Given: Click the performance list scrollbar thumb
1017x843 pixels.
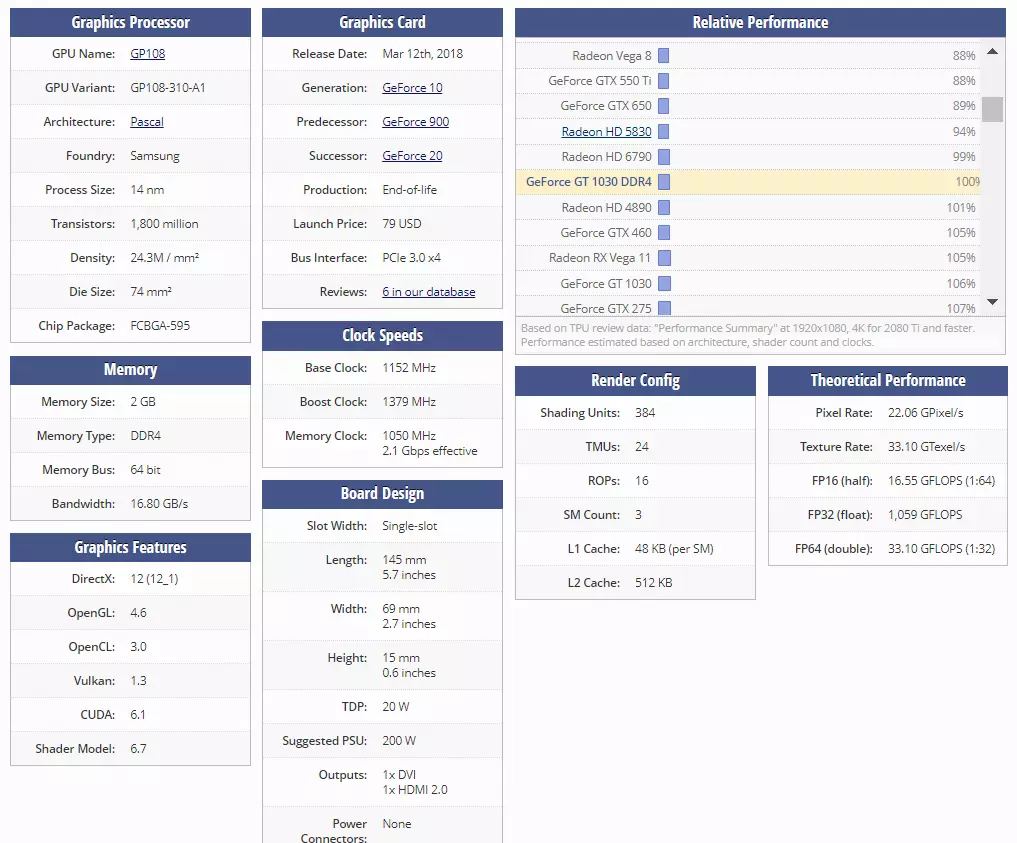Looking at the screenshot, I should pos(992,110).
